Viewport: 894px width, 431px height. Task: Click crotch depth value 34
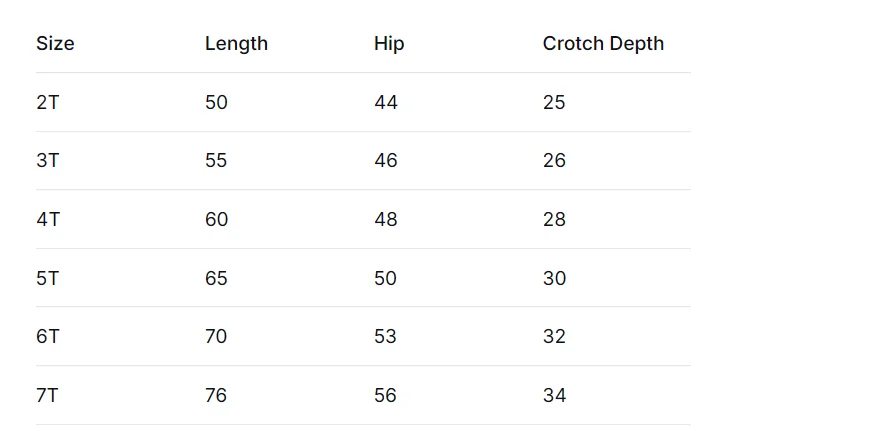click(x=554, y=395)
